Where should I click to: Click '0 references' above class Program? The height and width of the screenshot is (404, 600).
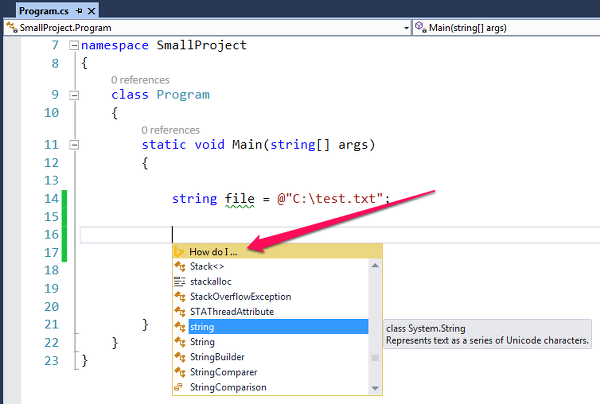pyautogui.click(x=140, y=80)
